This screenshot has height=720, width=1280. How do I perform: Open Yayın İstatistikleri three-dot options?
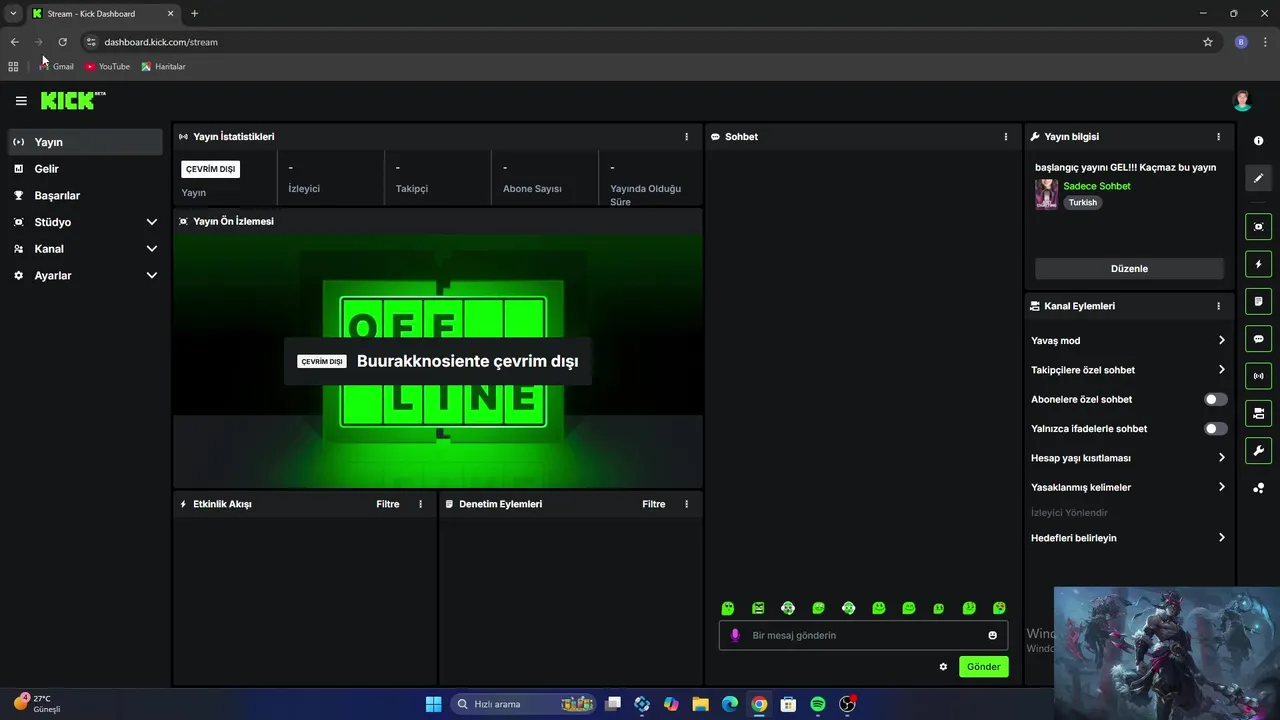coord(686,137)
